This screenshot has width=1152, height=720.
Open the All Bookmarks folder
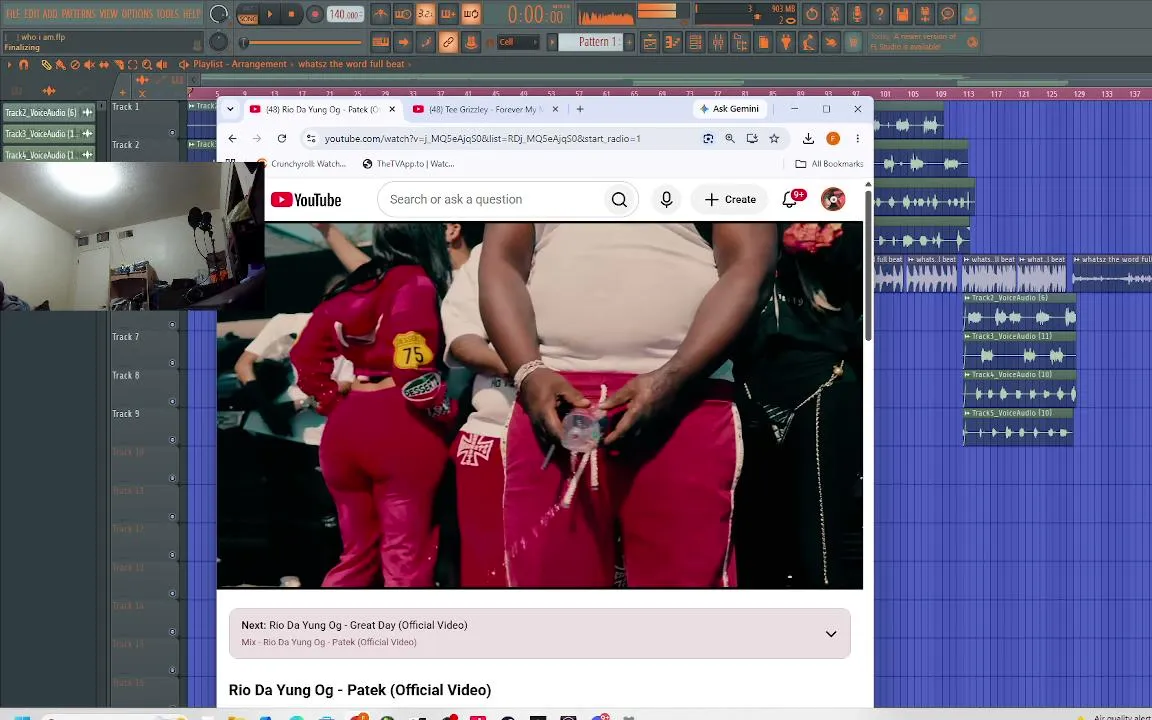[x=829, y=164]
